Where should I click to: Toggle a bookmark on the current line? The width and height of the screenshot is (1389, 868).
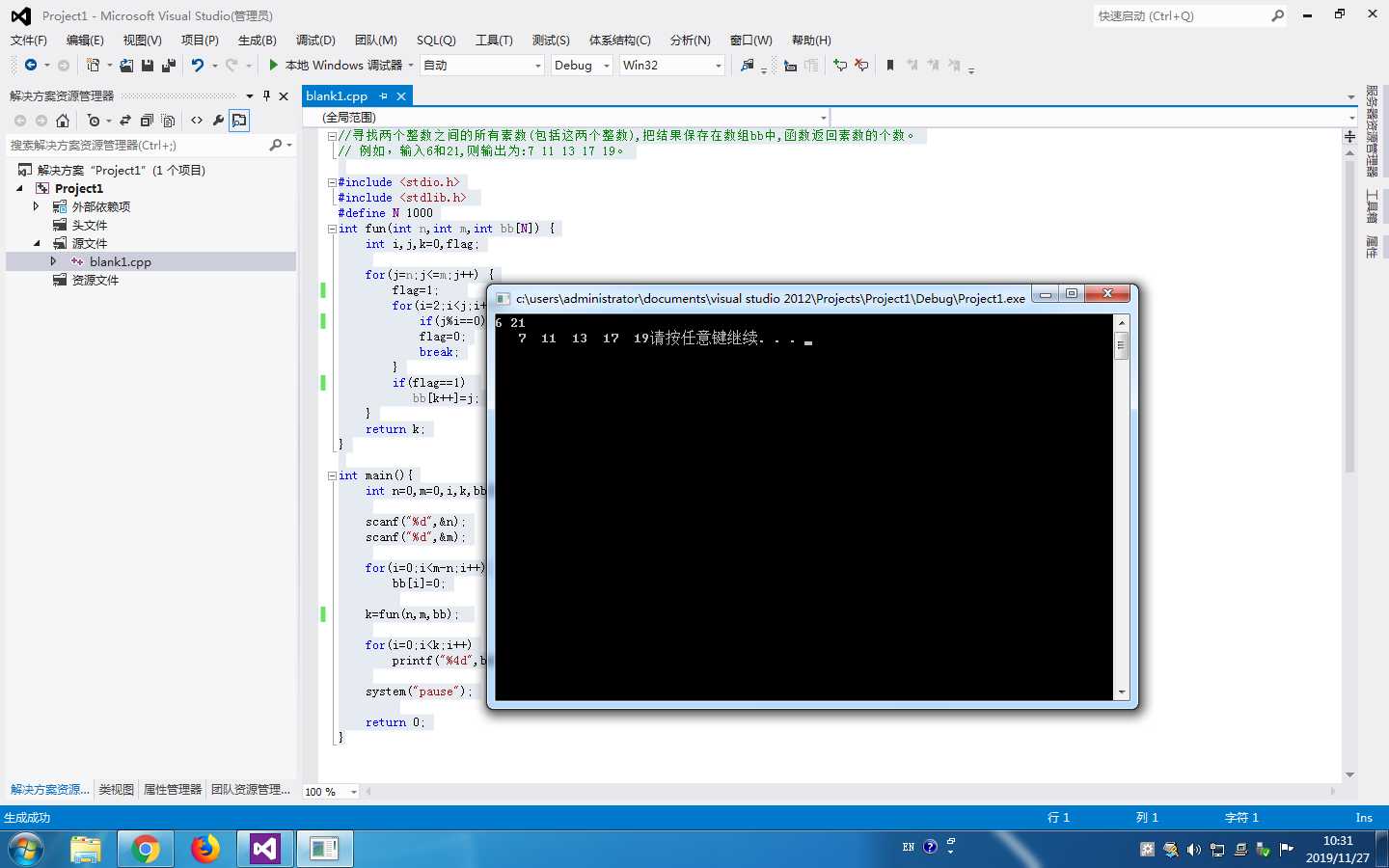point(890,65)
